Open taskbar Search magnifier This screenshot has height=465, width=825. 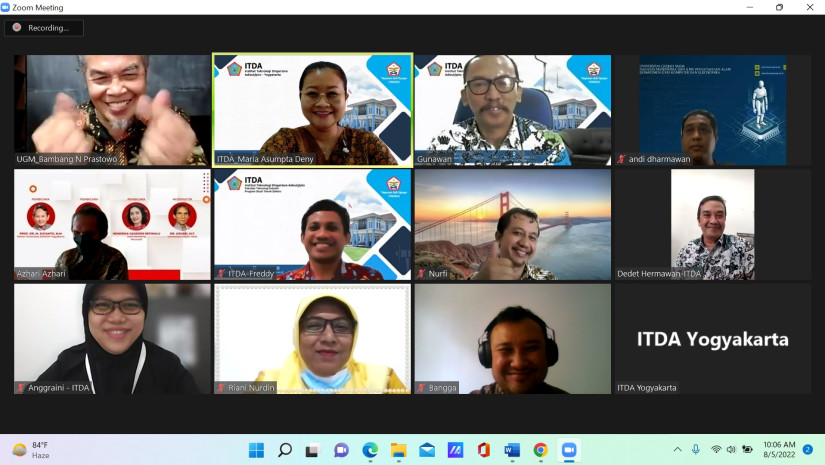pos(285,450)
